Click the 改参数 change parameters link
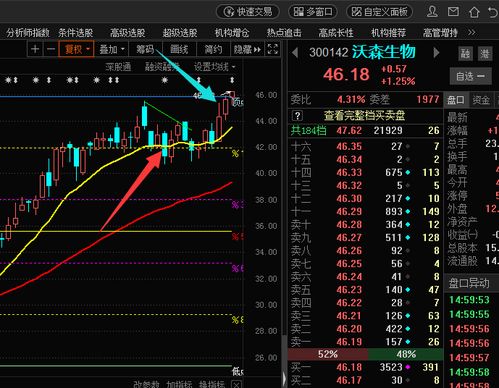This screenshot has width=499, height=388. [147, 384]
